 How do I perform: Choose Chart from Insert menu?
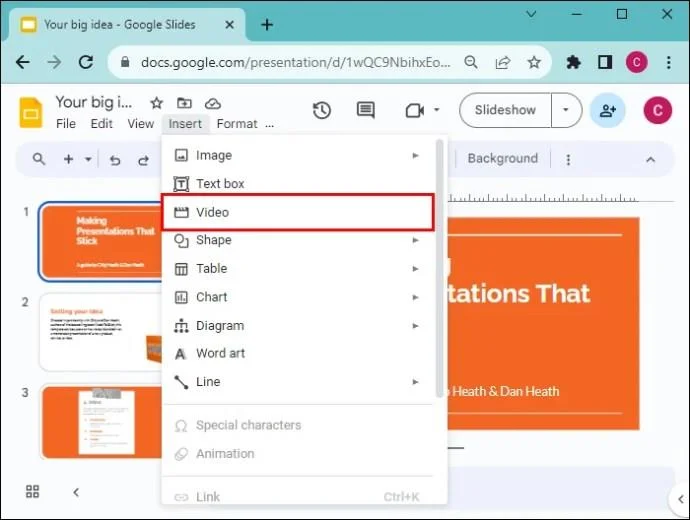297,297
